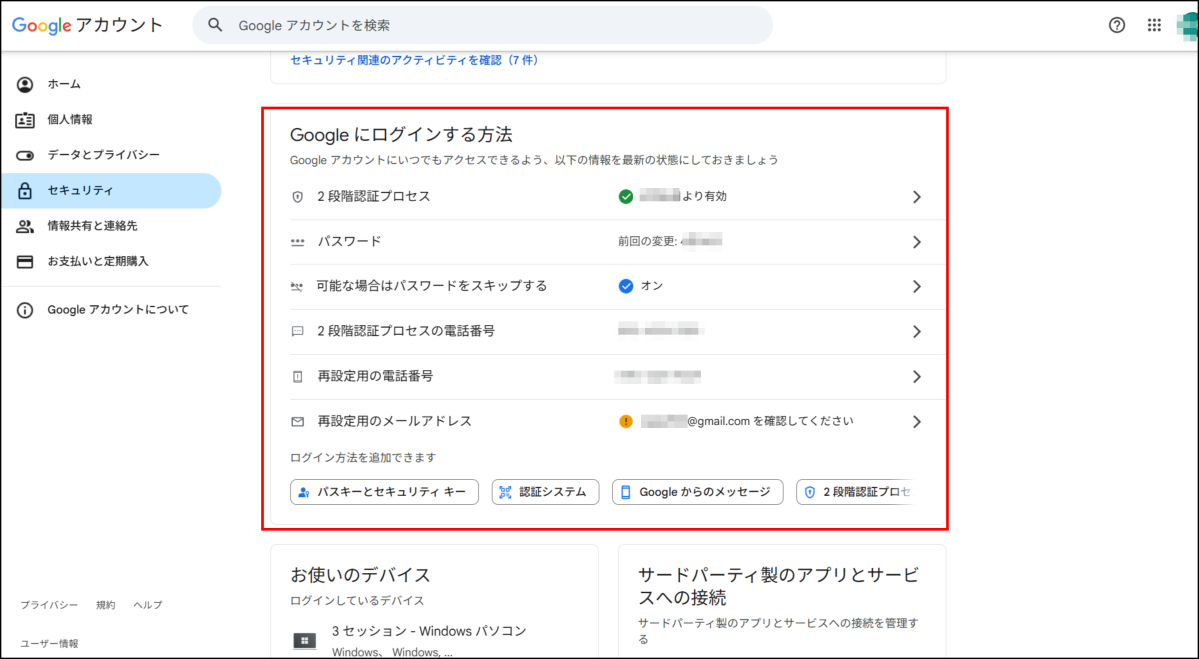This screenshot has height=659, width=1199.
Task: Click the Windows device icon
Action: tap(304, 641)
